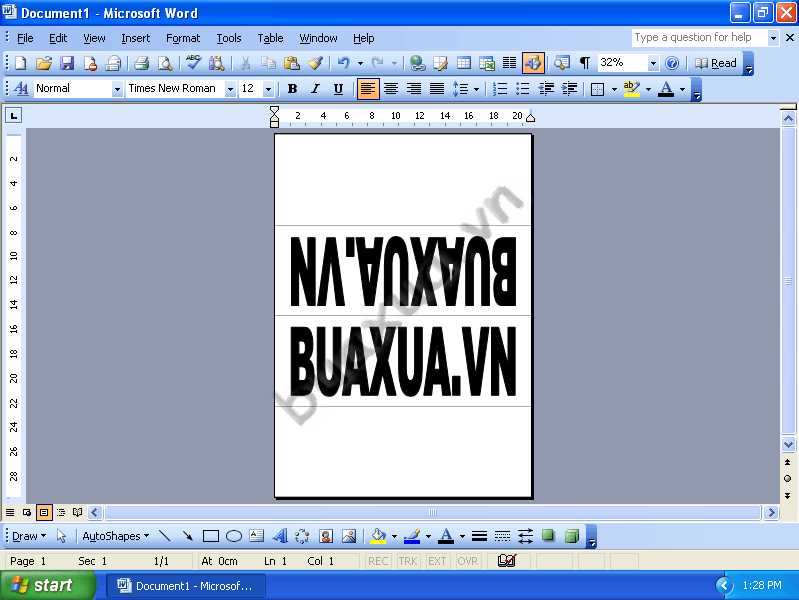The width and height of the screenshot is (799, 600).
Task: Apply a Shadow Style
Action: pos(548,536)
